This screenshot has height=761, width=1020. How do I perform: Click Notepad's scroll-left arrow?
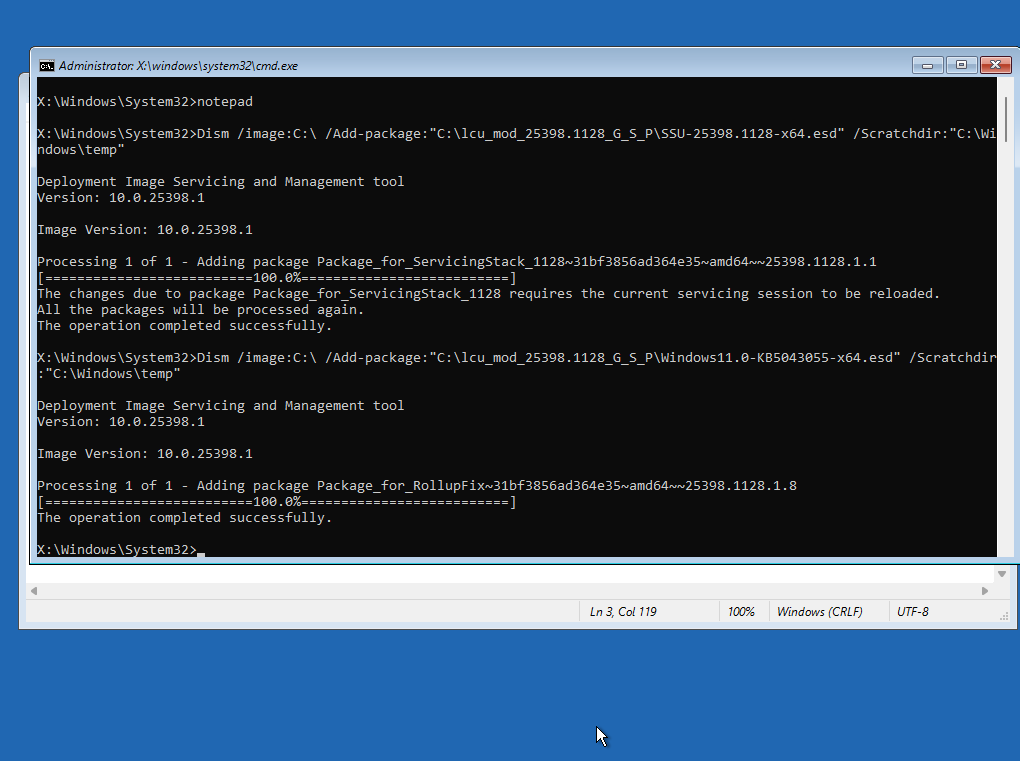point(34,591)
